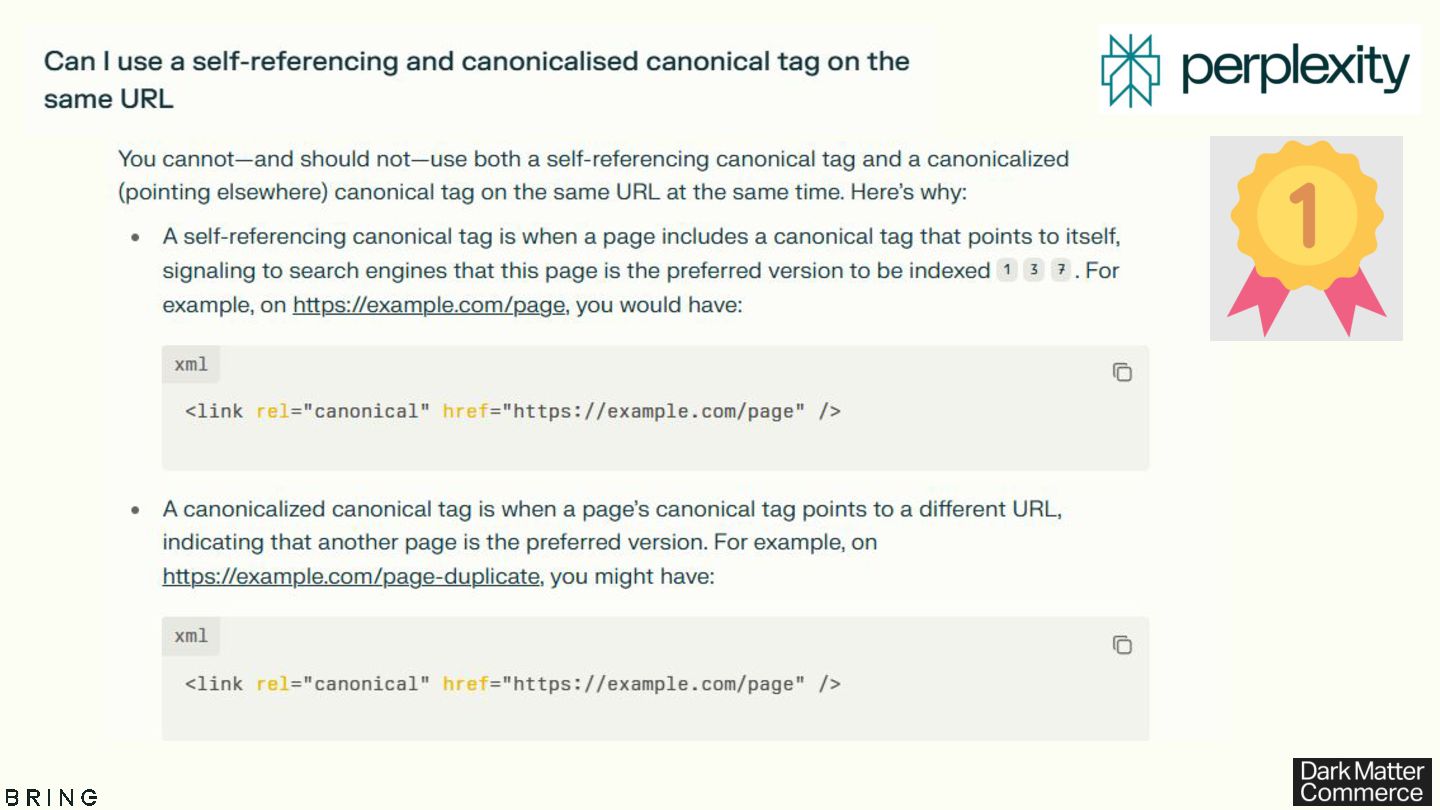The width and height of the screenshot is (1440, 810).
Task: Click the perplexity wordmark text
Action: (x=1295, y=70)
